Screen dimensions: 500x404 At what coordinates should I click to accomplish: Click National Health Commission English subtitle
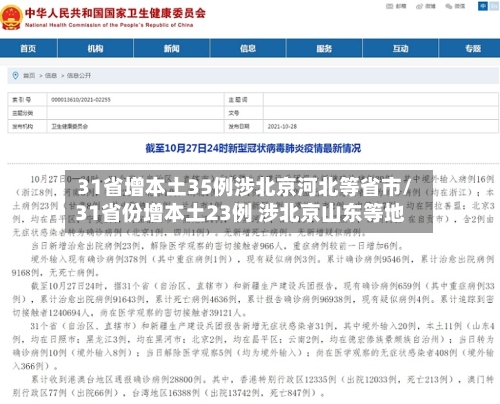109,25
